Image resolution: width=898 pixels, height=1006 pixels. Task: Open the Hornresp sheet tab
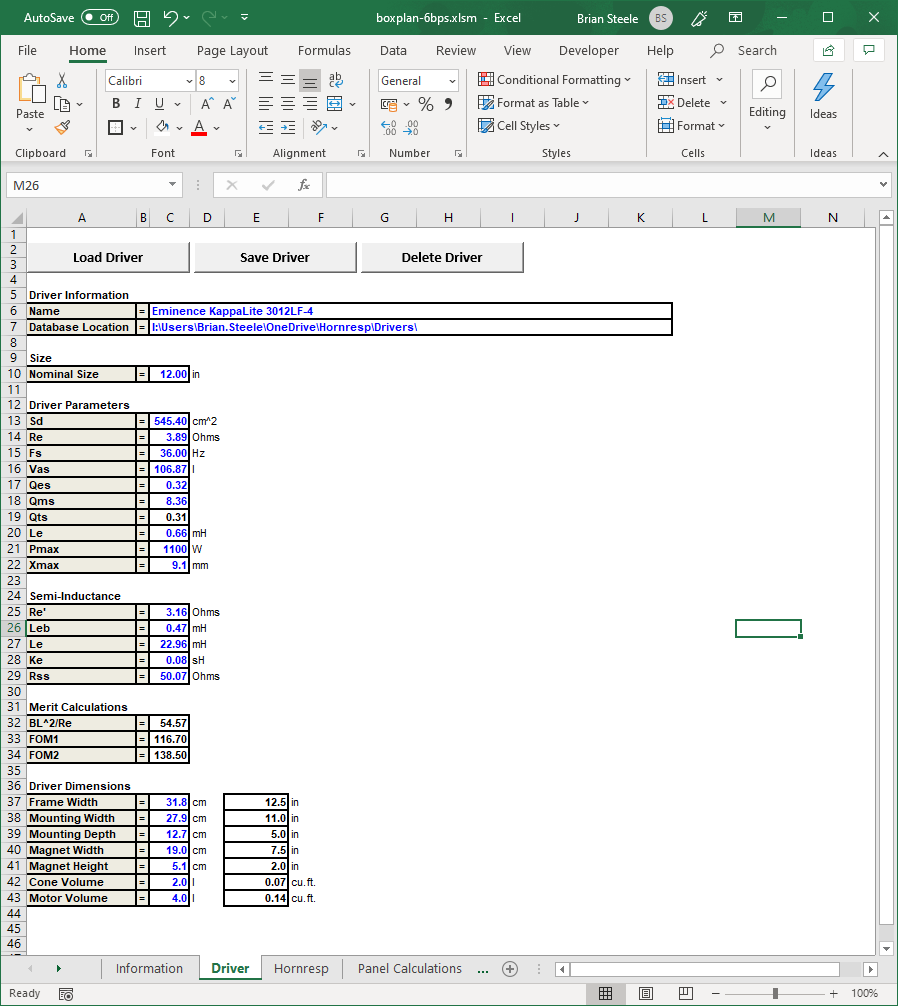pyautogui.click(x=301, y=969)
